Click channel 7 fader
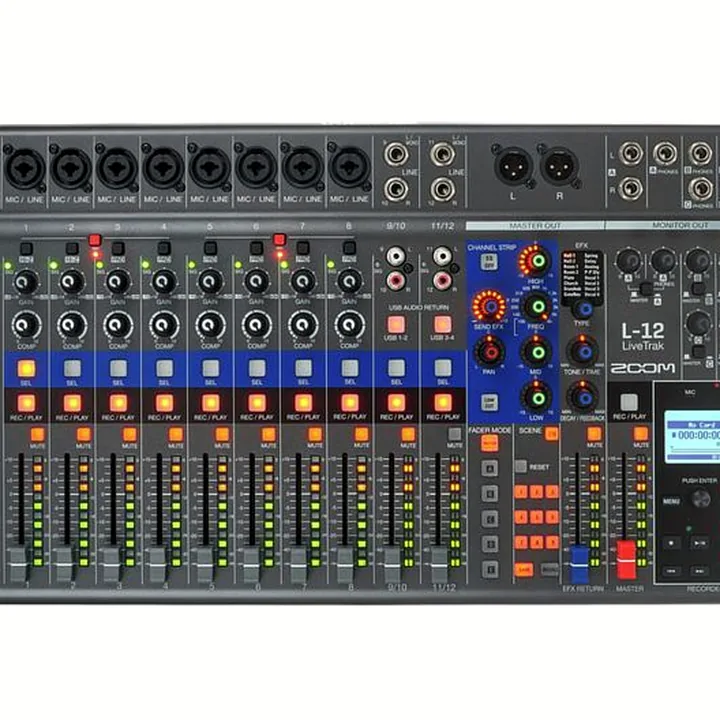 298,563
